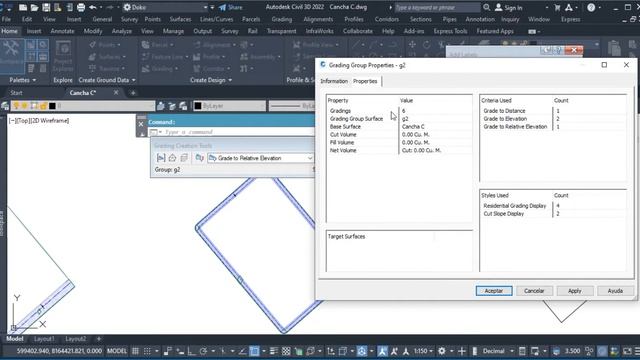Toggle drawing grid display in status bar
This screenshot has width=640, height=360.
[135, 351]
